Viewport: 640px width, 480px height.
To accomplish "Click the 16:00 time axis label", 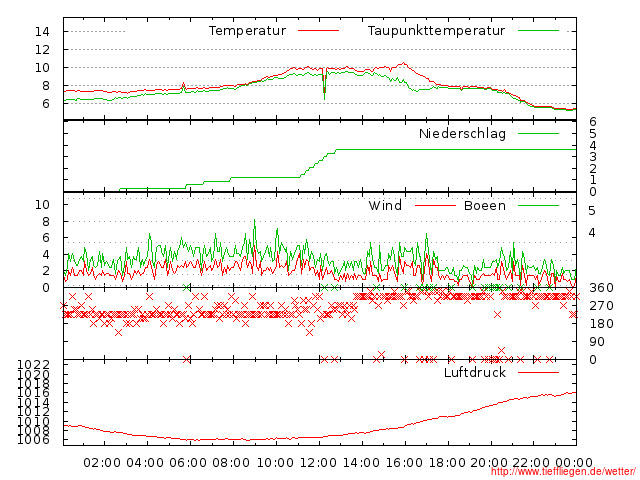I will point(404,463).
